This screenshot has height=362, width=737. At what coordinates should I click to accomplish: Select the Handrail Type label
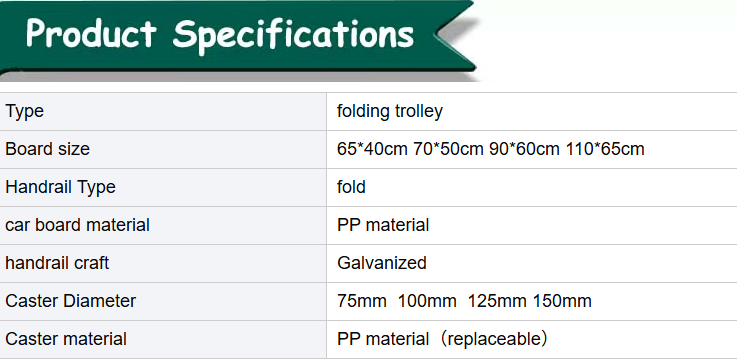pyautogui.click(x=60, y=187)
